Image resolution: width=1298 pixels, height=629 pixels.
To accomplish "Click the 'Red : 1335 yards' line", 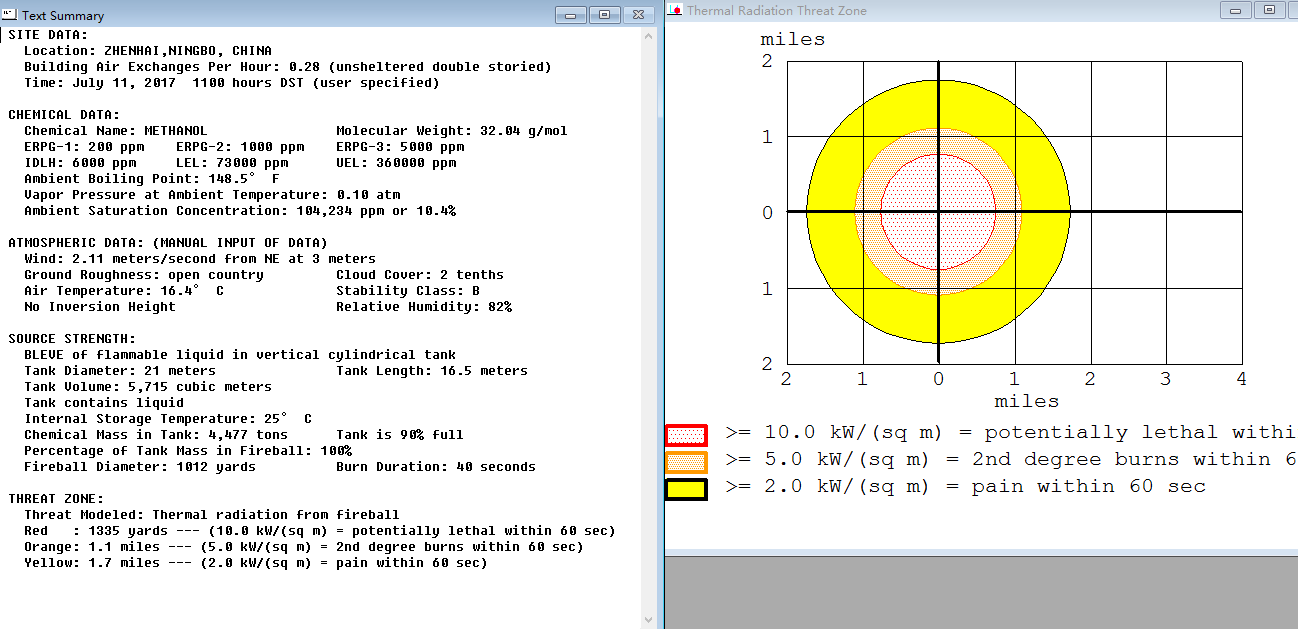I will [319, 531].
